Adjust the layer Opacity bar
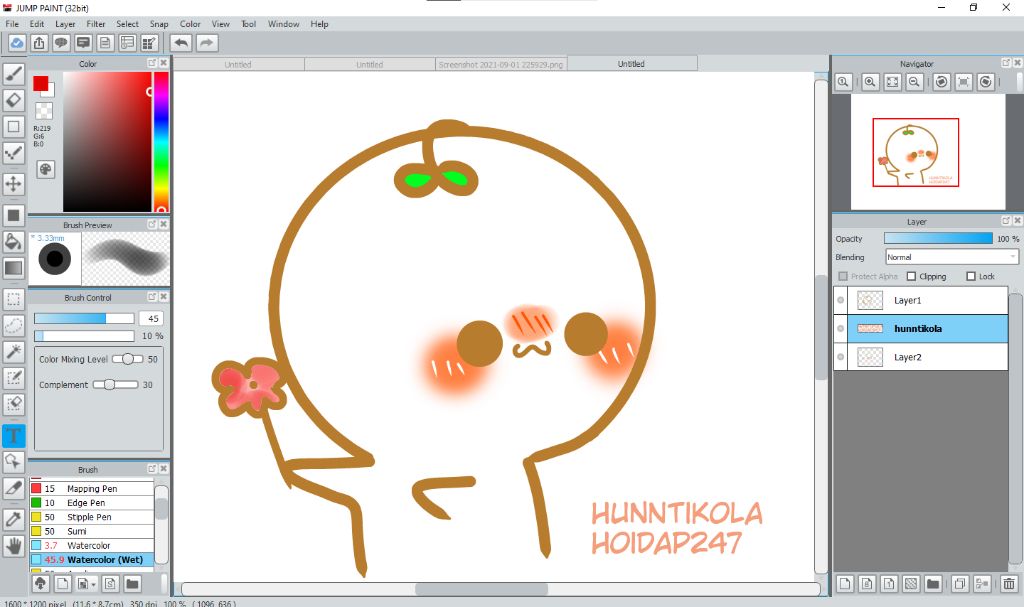Image resolution: width=1024 pixels, height=607 pixels. click(x=938, y=238)
